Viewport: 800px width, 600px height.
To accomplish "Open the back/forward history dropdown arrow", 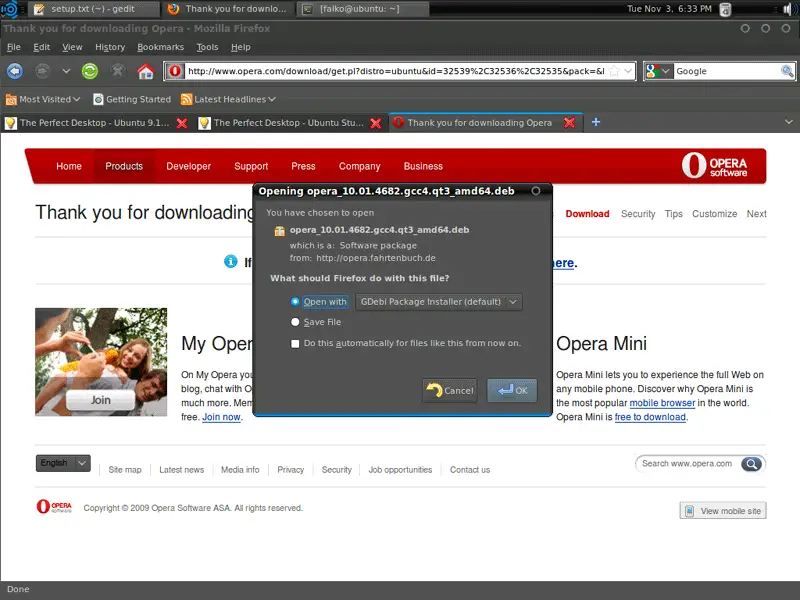I will 66,71.
